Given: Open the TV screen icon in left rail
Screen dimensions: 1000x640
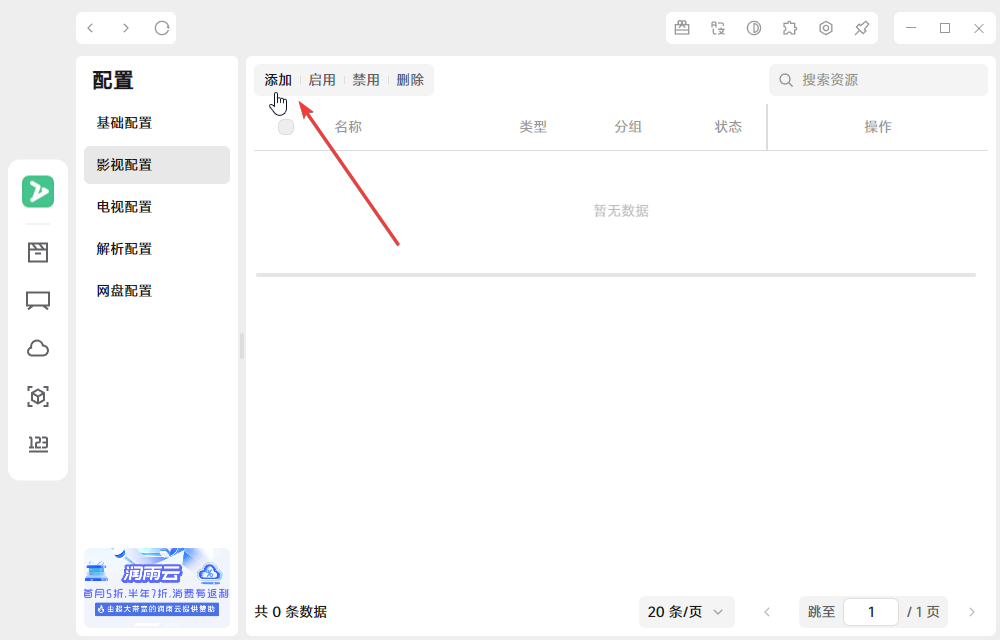Looking at the screenshot, I should (x=37, y=300).
